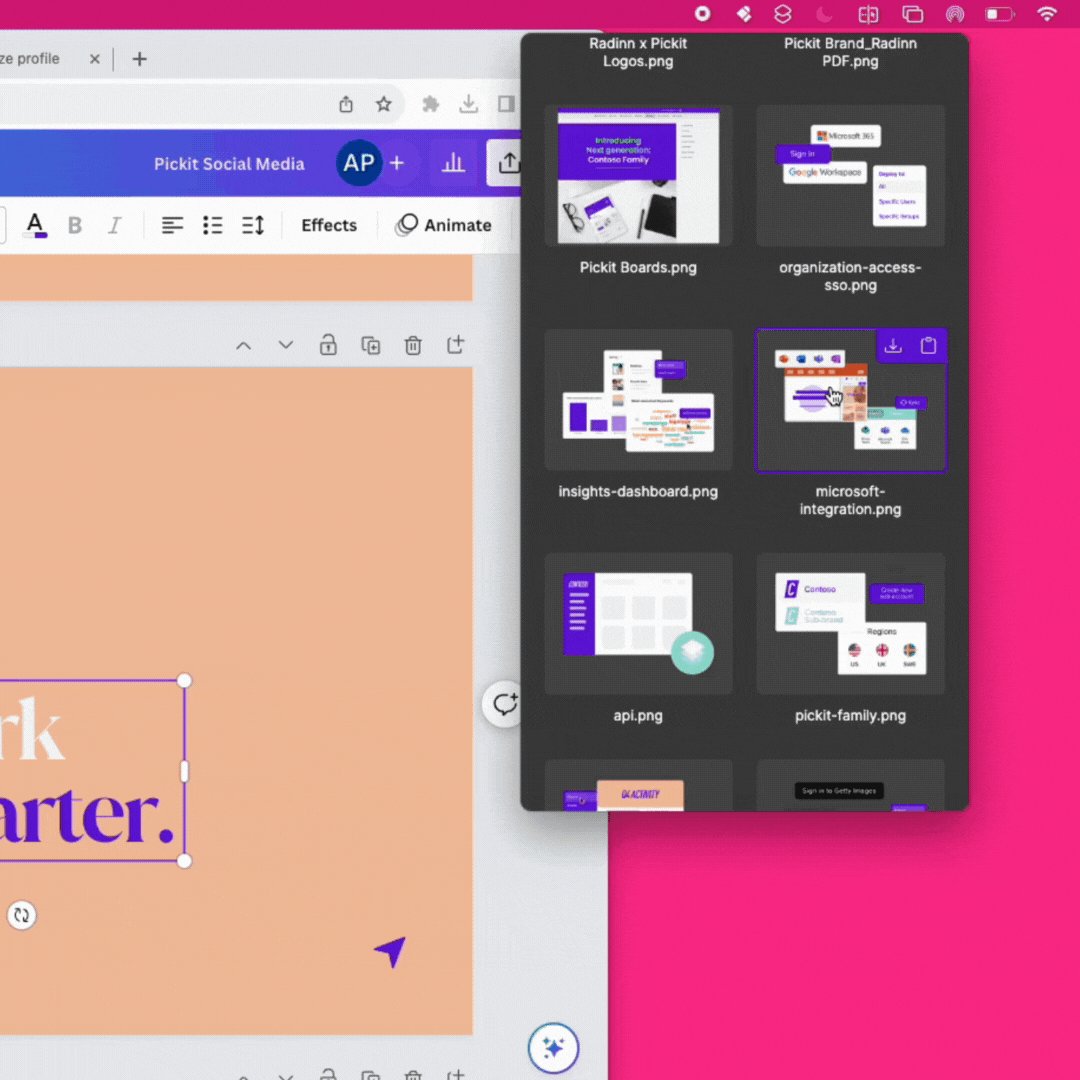Download the microsoft-integration.png image
The image size is (1080, 1080).
click(893, 346)
